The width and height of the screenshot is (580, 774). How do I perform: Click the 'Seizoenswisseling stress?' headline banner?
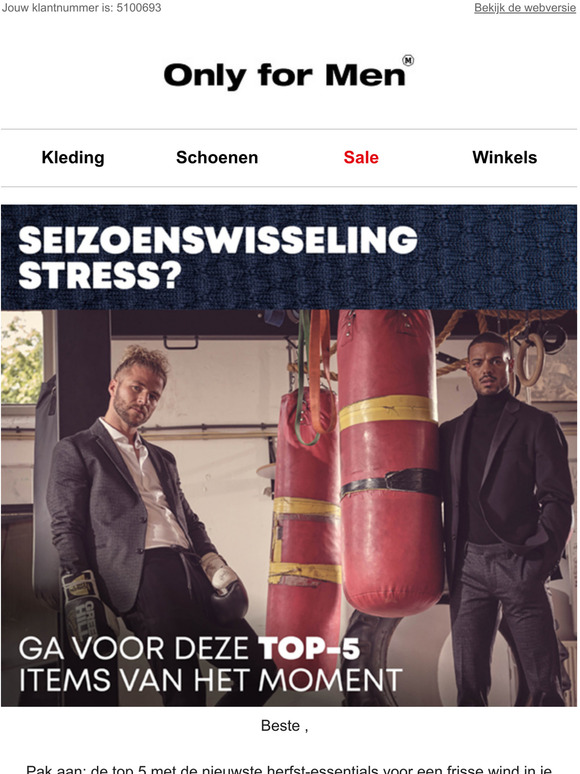tap(289, 257)
